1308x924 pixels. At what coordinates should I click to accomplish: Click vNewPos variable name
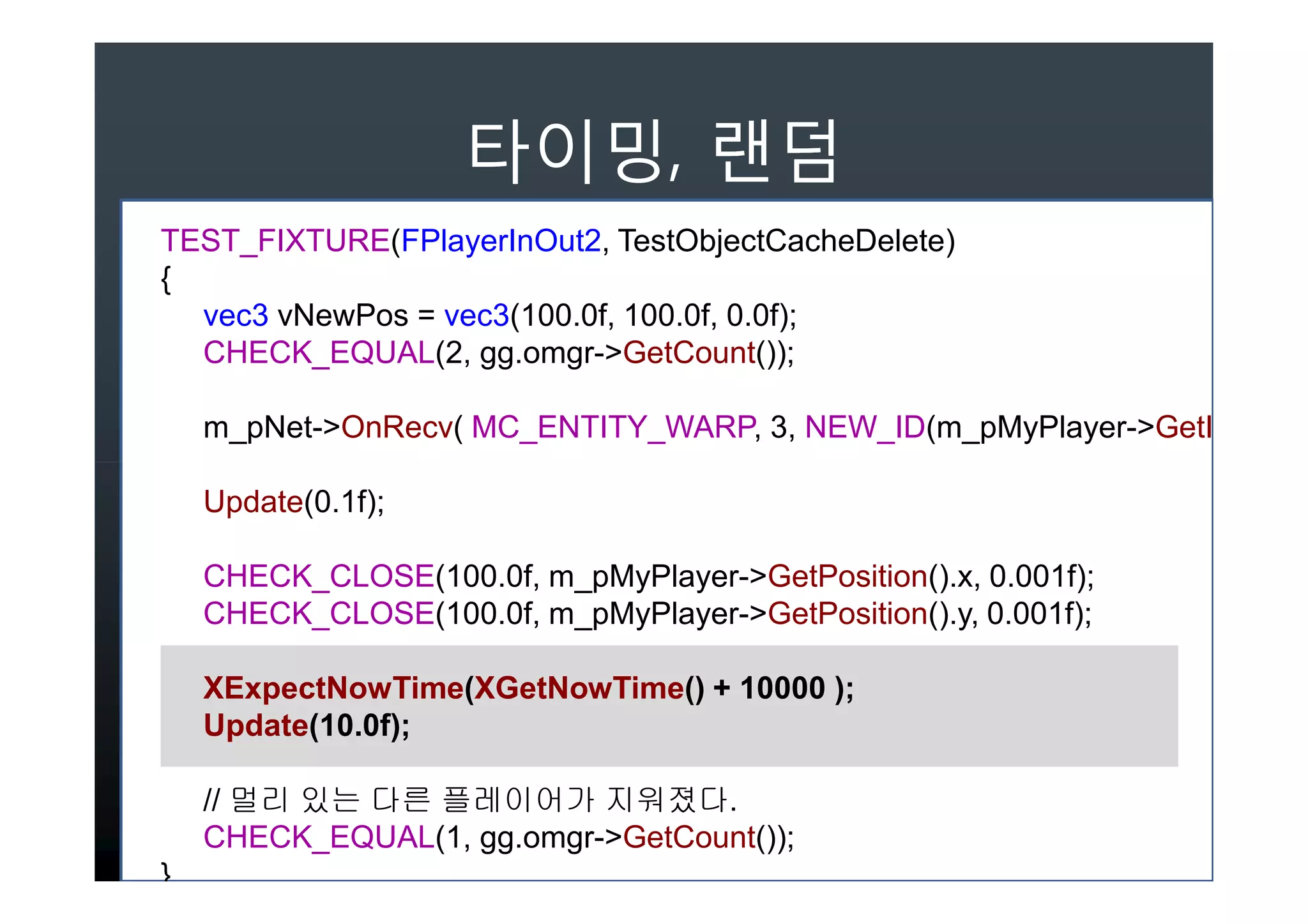[x=342, y=315]
